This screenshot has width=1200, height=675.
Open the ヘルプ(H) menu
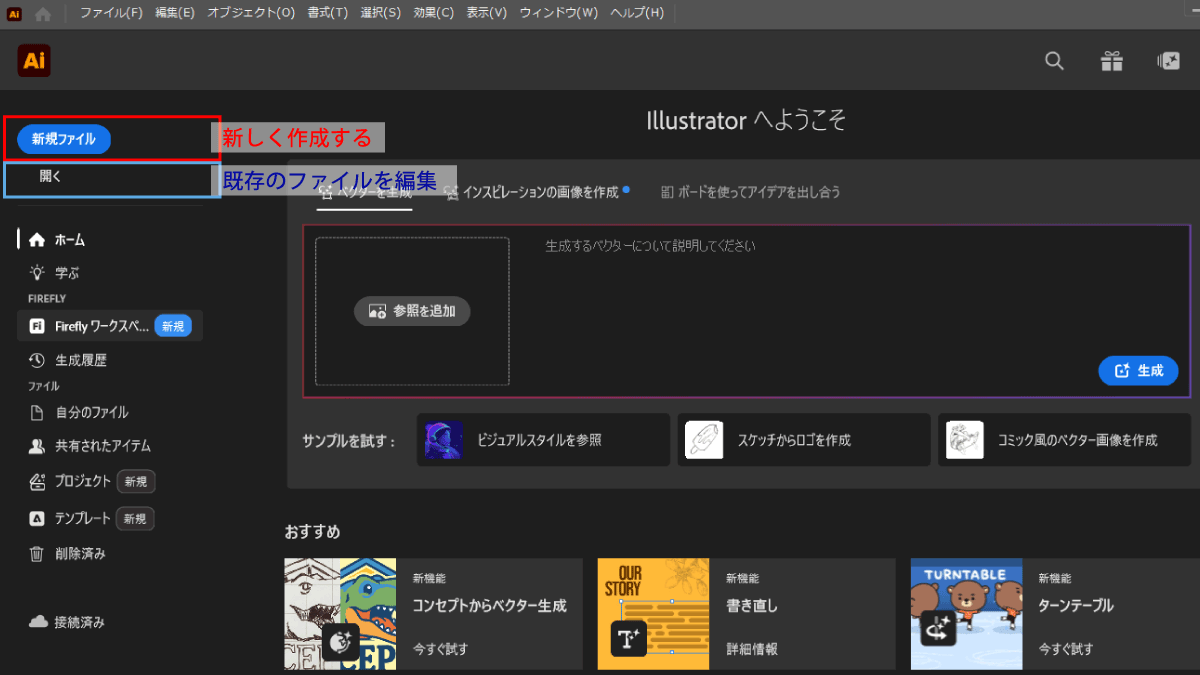pos(637,13)
